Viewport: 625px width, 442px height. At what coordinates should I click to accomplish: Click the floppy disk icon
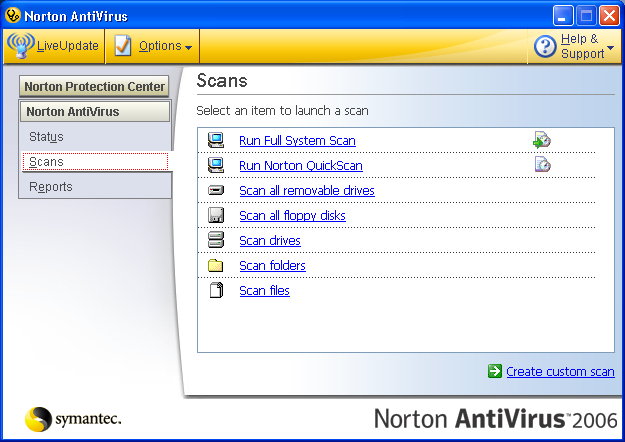(216, 215)
